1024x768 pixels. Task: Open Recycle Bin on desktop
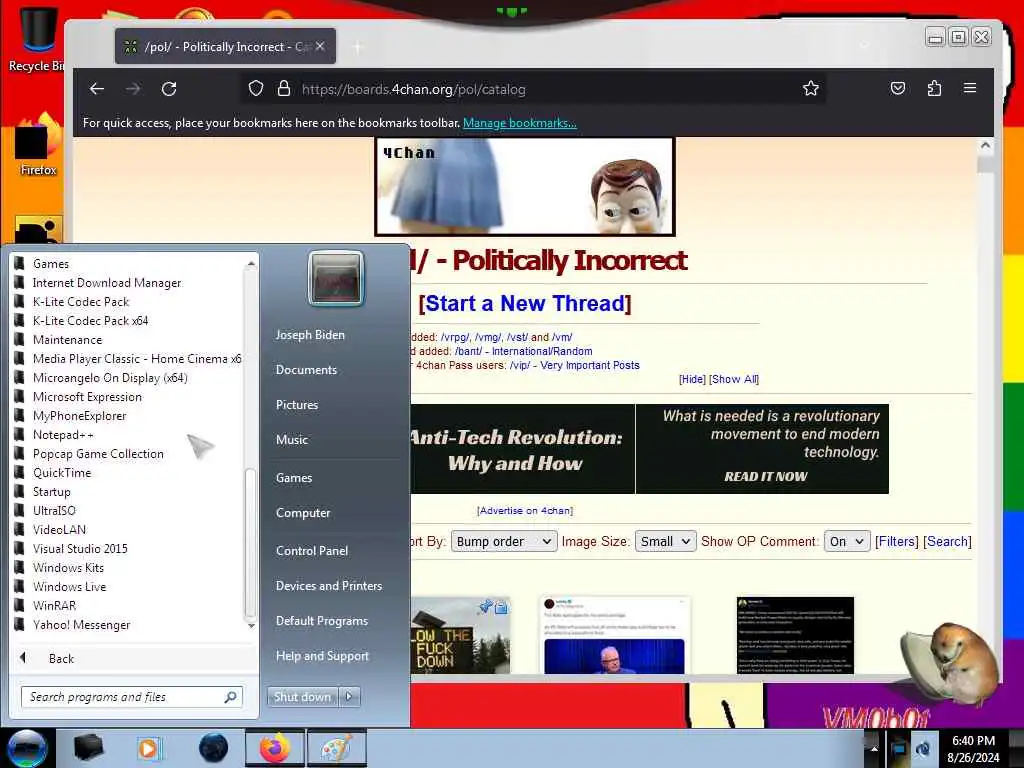(36, 38)
